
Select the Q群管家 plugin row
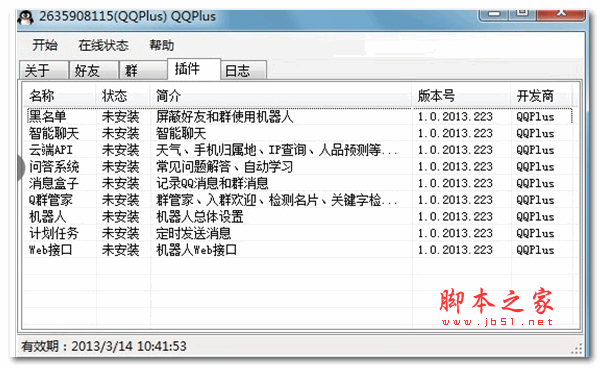pos(300,200)
